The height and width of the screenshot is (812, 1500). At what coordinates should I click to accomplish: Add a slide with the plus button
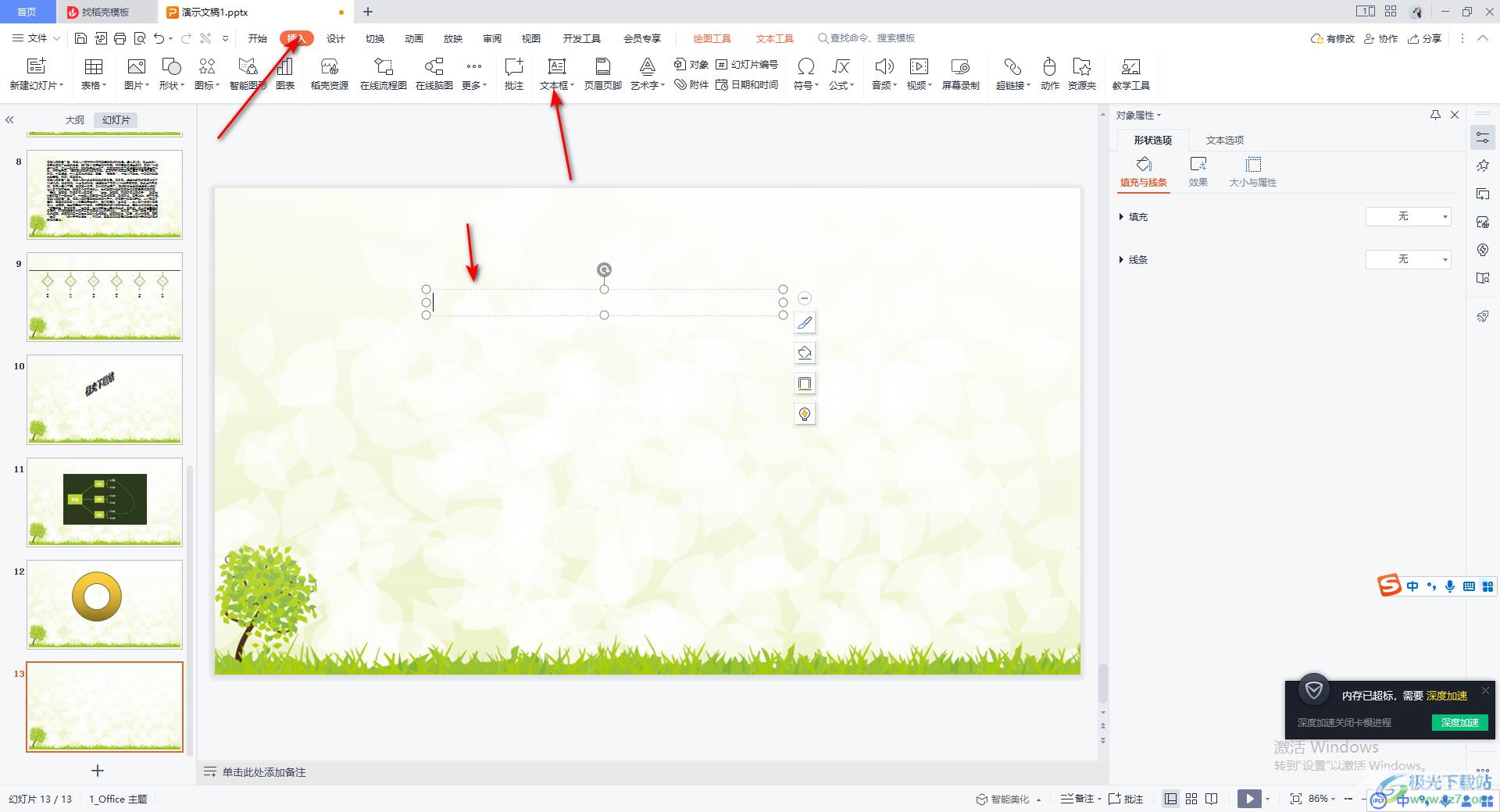coord(98,771)
